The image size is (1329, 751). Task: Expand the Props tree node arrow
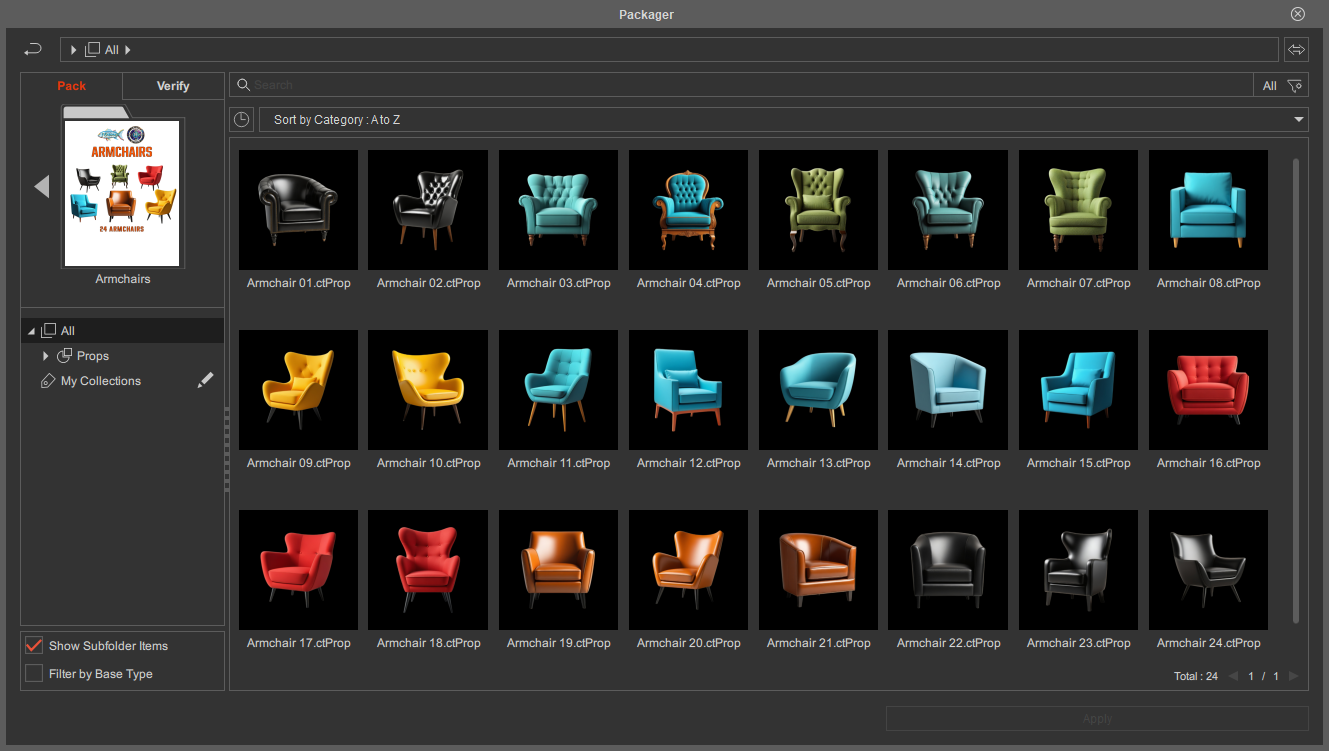pyautogui.click(x=46, y=356)
